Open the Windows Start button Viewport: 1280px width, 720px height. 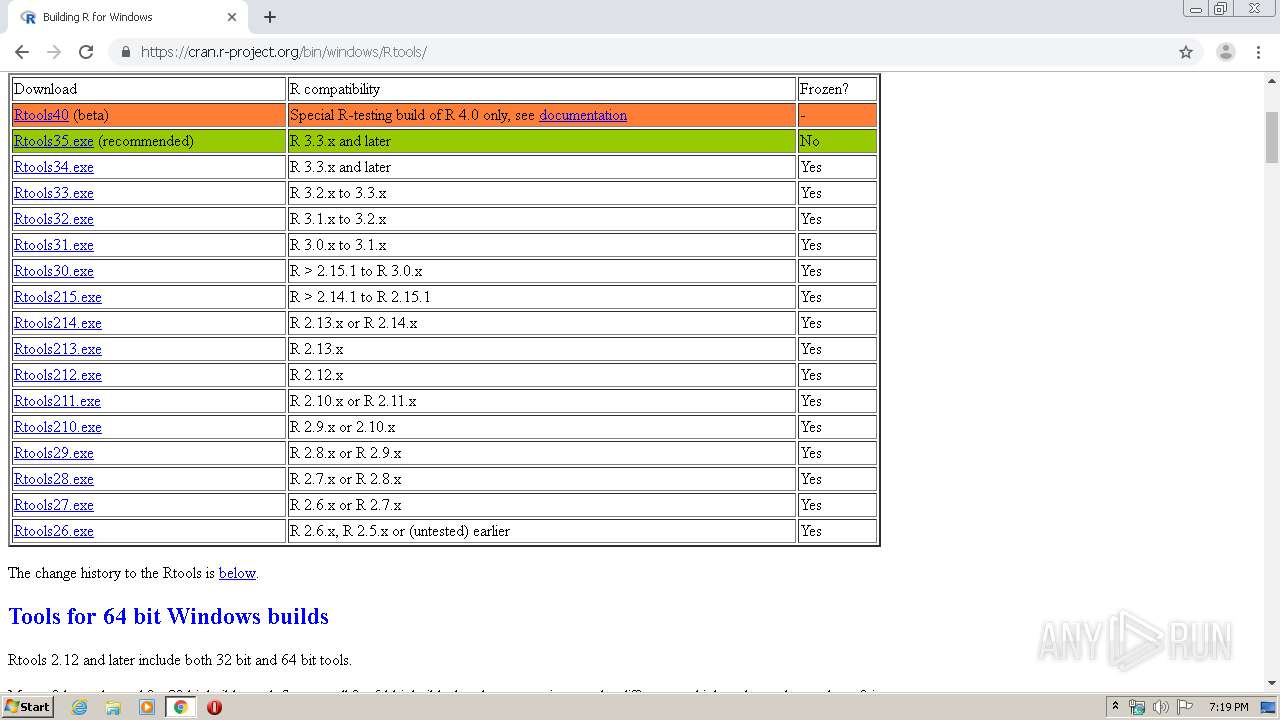tap(28, 707)
